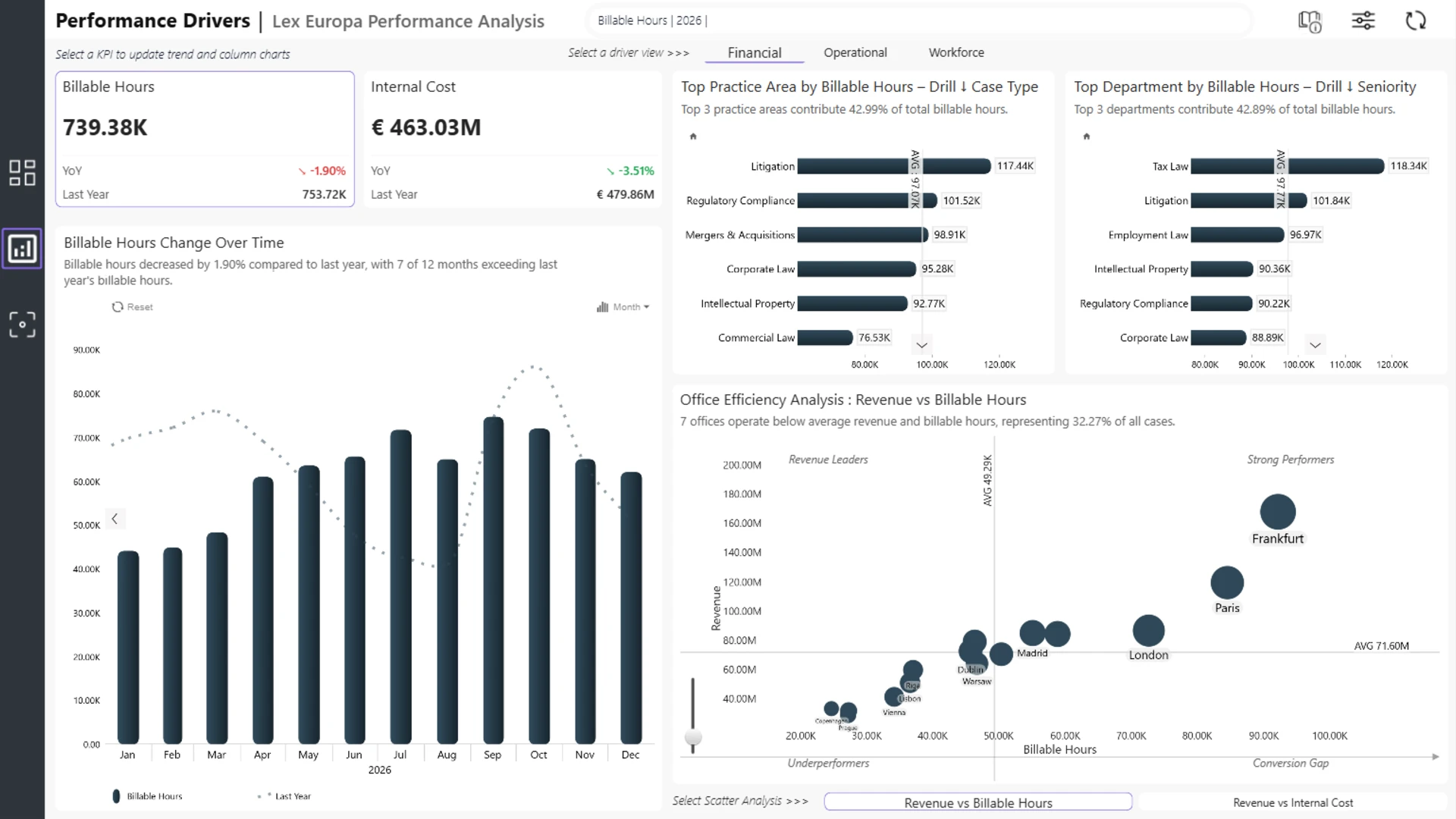Select the Regulatory Compliance bar in Department chart

tap(1222, 303)
